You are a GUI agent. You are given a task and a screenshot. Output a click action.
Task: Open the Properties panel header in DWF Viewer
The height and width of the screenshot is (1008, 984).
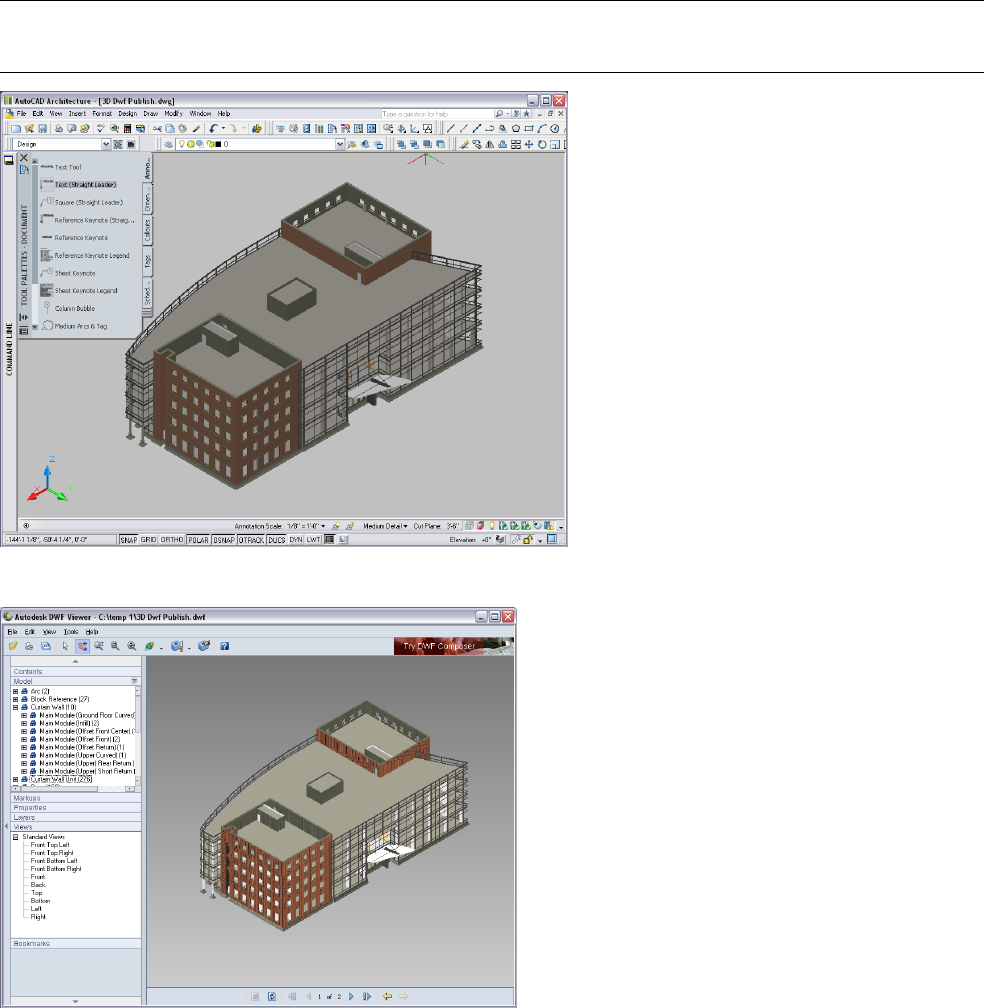click(76, 807)
